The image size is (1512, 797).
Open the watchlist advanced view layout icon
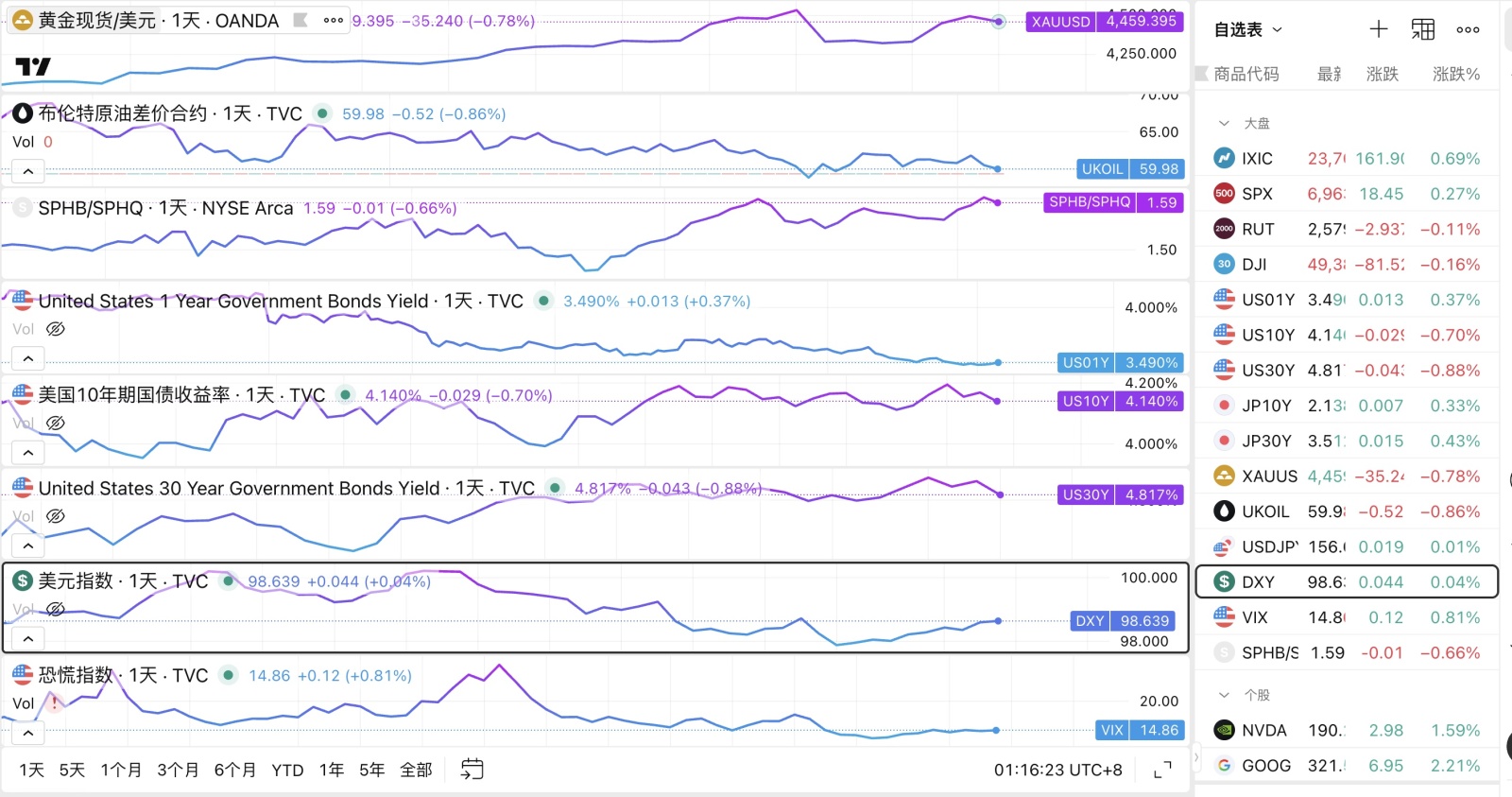pos(1423,29)
